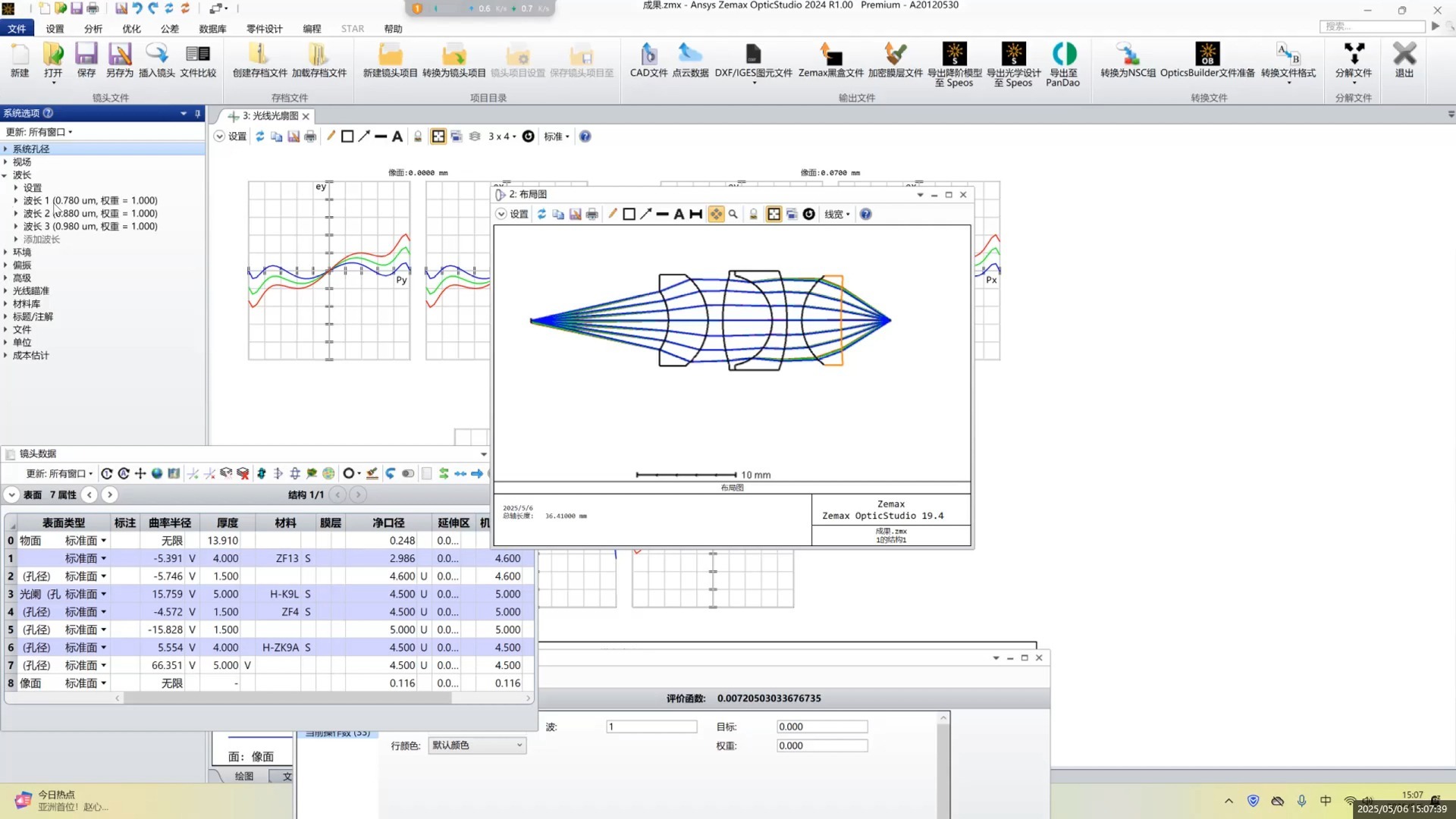The image size is (1456, 819).
Task: Expand the 视场 tree node
Action: click(x=6, y=162)
